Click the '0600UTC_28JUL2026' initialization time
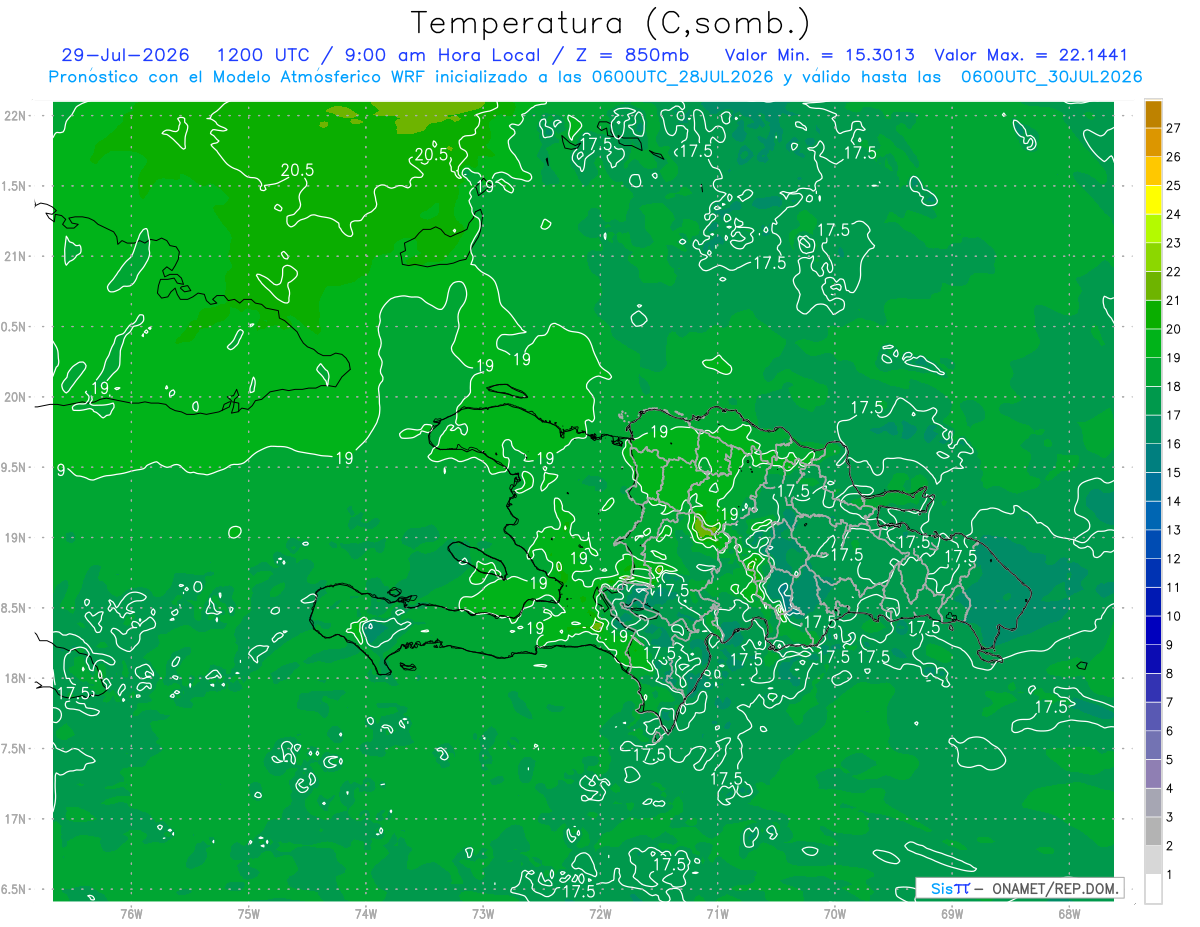The height and width of the screenshot is (927, 1200). pyautogui.click(x=681, y=77)
